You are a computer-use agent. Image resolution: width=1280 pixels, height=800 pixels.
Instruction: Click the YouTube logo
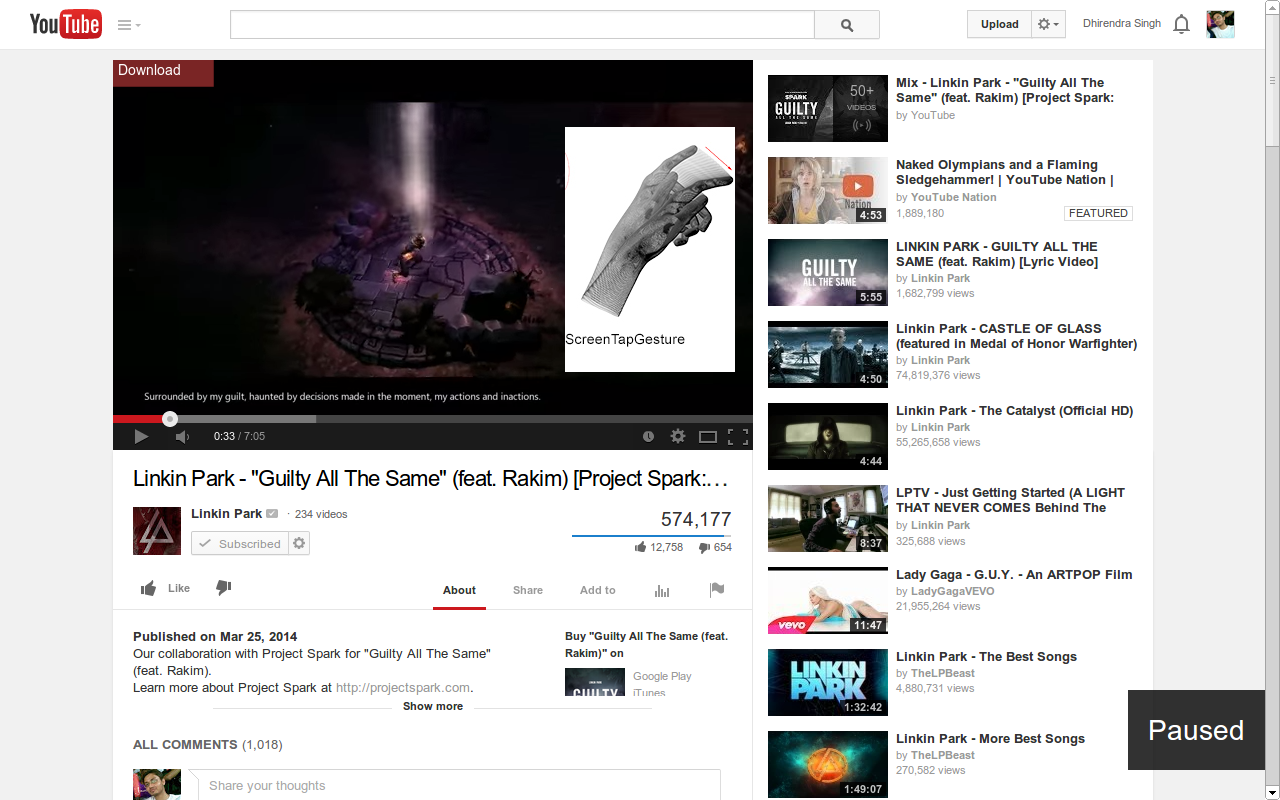click(65, 24)
